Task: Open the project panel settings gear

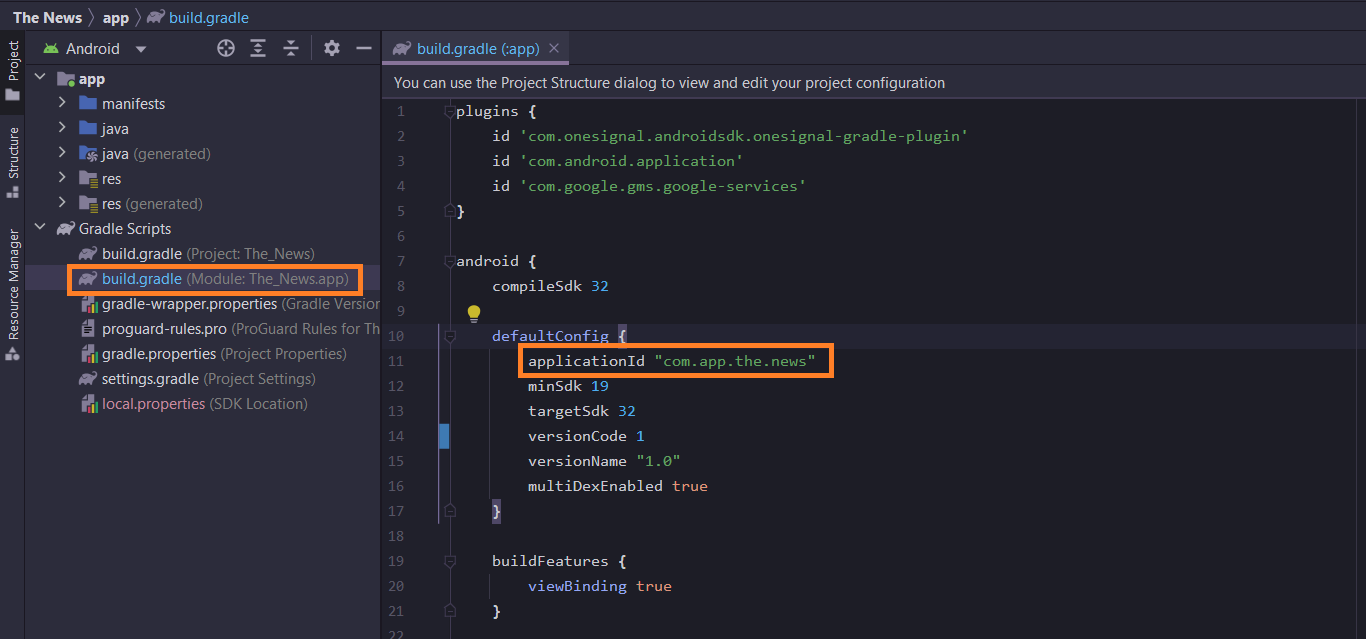Action: pos(332,48)
